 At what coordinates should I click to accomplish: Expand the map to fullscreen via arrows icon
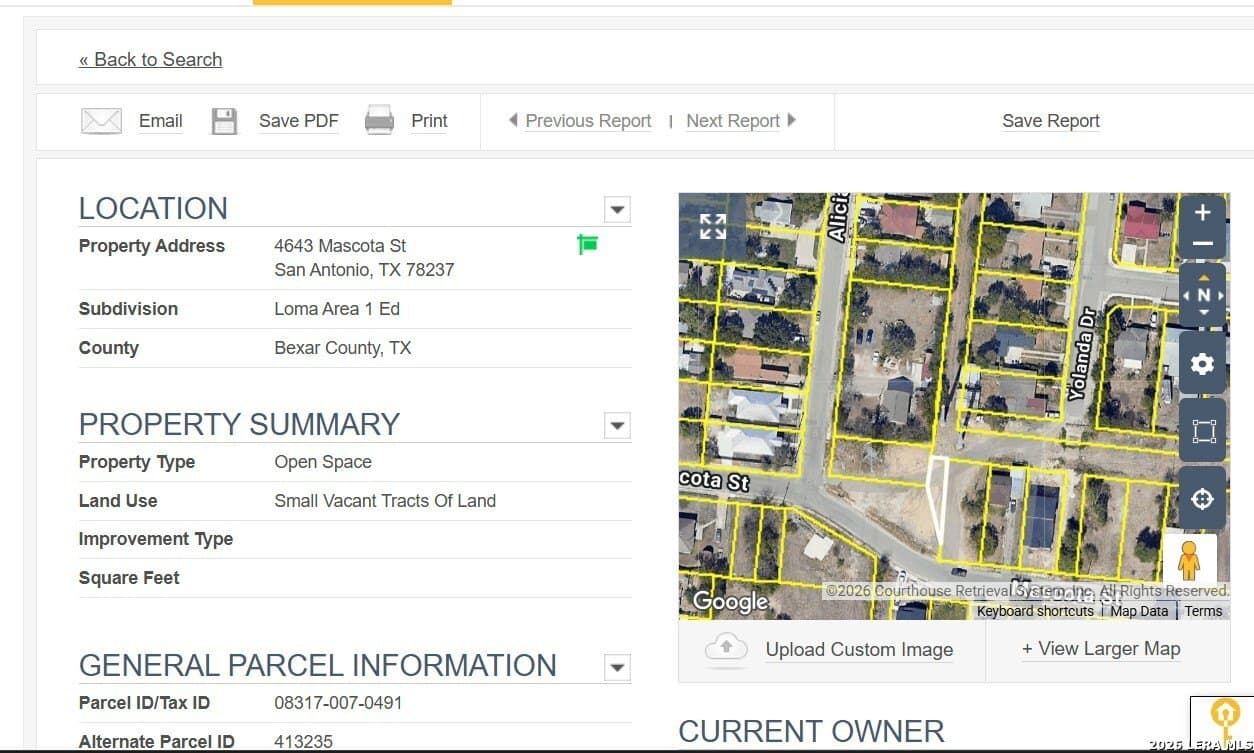(712, 226)
